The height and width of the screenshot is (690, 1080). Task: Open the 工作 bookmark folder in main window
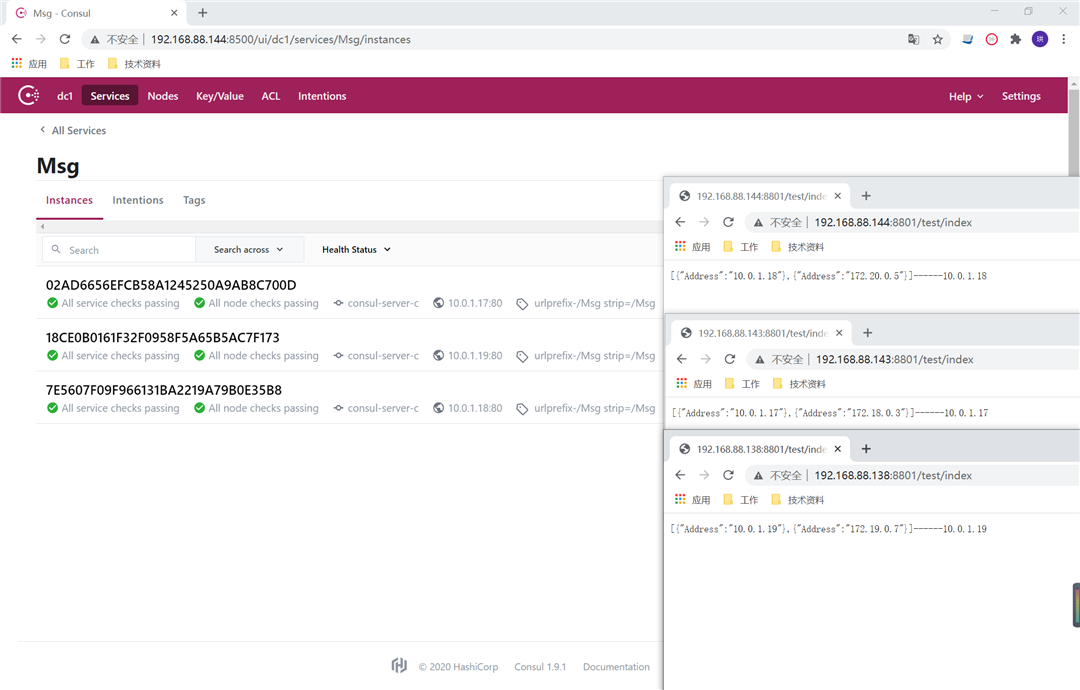pyautogui.click(x=78, y=63)
